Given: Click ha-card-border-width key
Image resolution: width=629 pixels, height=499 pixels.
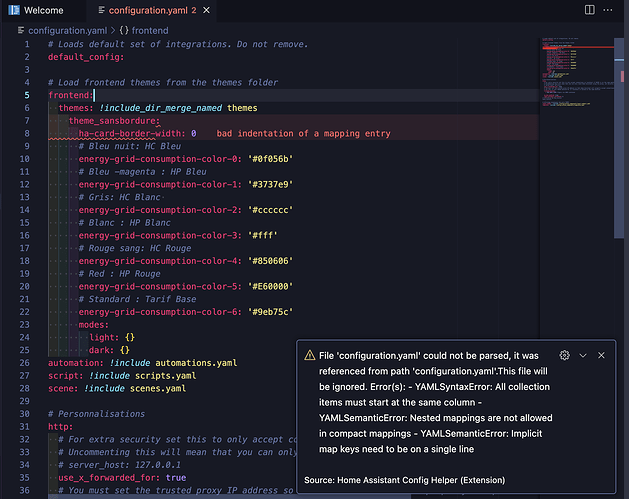Looking at the screenshot, I should click(132, 134).
